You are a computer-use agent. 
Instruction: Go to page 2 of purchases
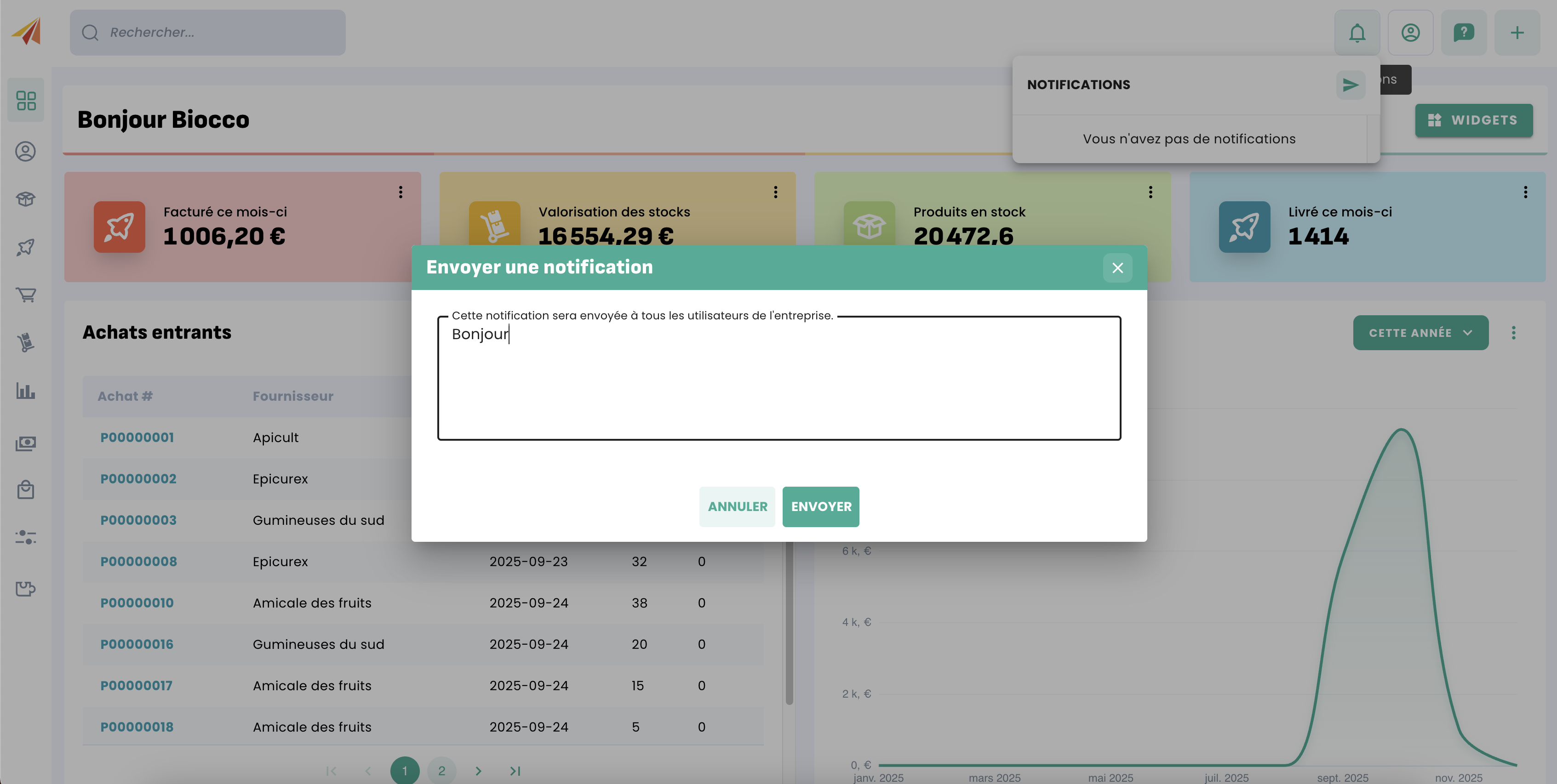pyautogui.click(x=441, y=771)
